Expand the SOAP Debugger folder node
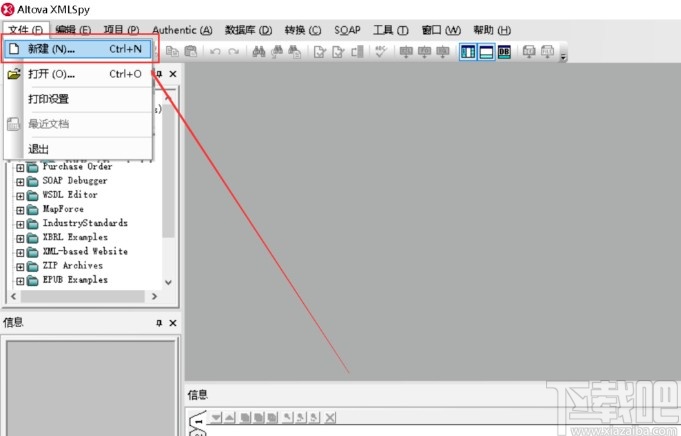The image size is (681, 436). [x=20, y=182]
